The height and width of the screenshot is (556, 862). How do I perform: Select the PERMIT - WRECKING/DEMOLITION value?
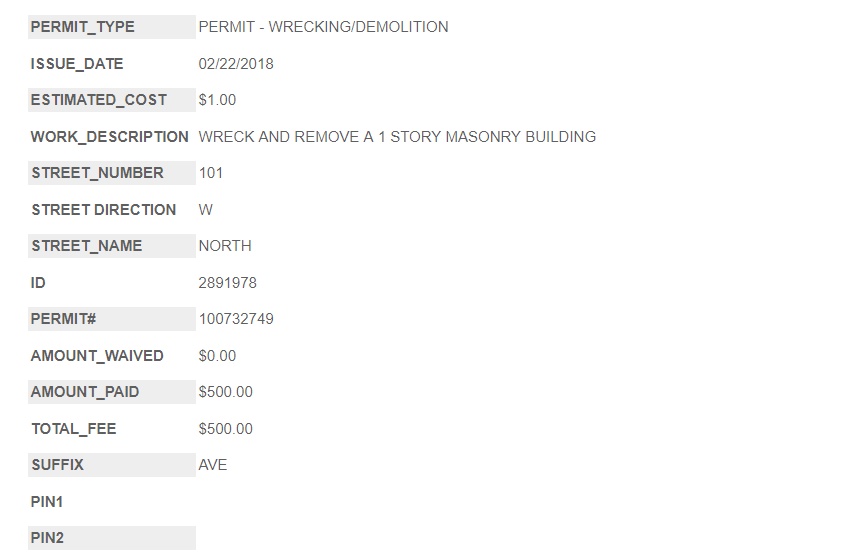(323, 27)
